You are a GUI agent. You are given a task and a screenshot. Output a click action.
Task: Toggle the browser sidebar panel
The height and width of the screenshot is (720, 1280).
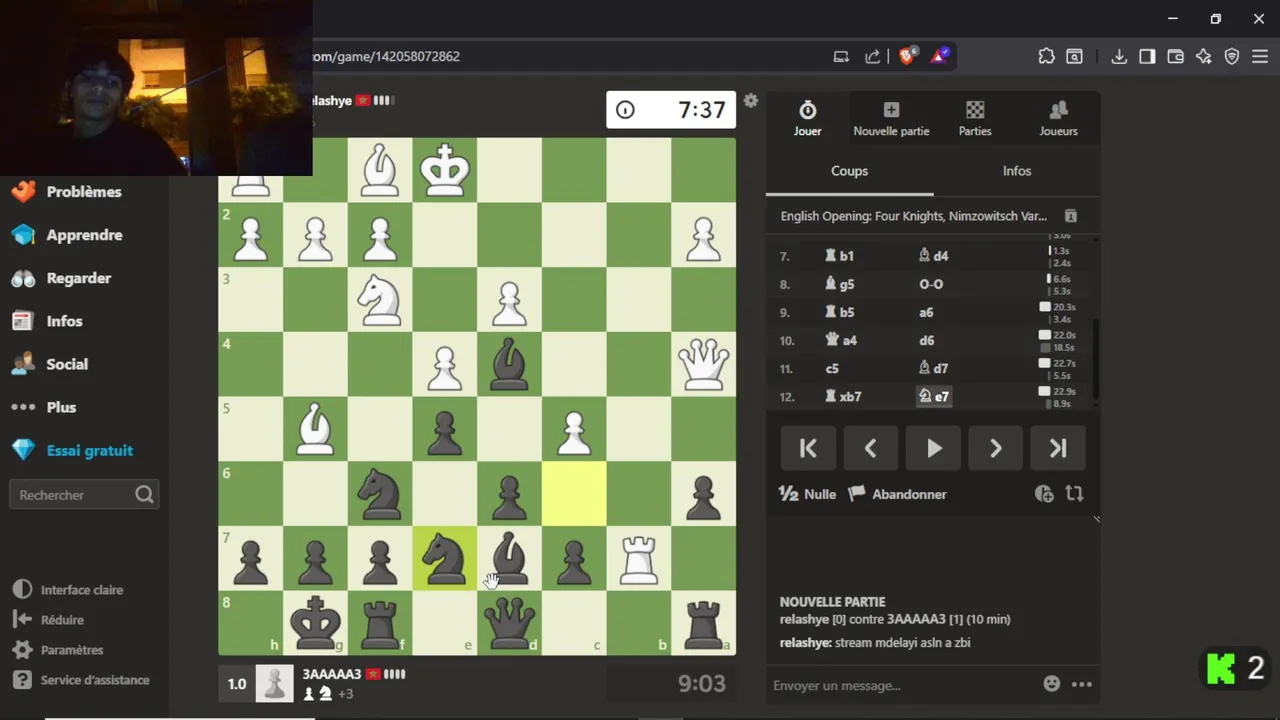(1147, 57)
